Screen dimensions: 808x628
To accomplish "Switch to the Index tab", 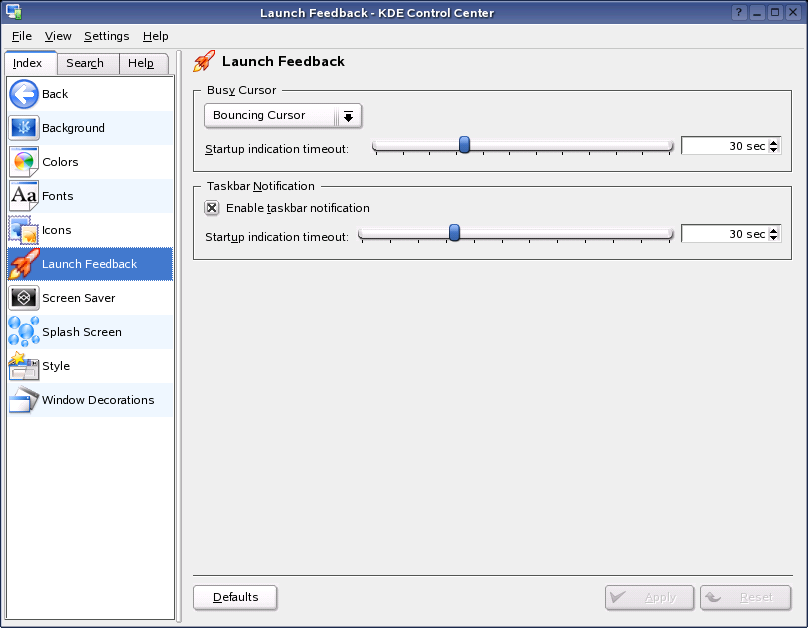I will pyautogui.click(x=30, y=63).
